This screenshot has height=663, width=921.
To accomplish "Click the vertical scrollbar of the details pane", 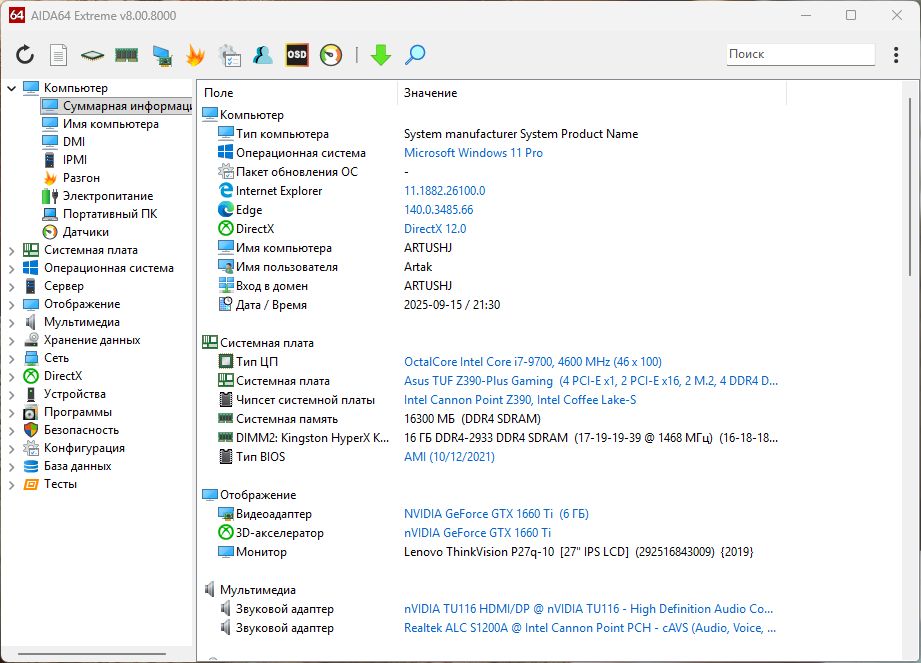I will [910, 188].
